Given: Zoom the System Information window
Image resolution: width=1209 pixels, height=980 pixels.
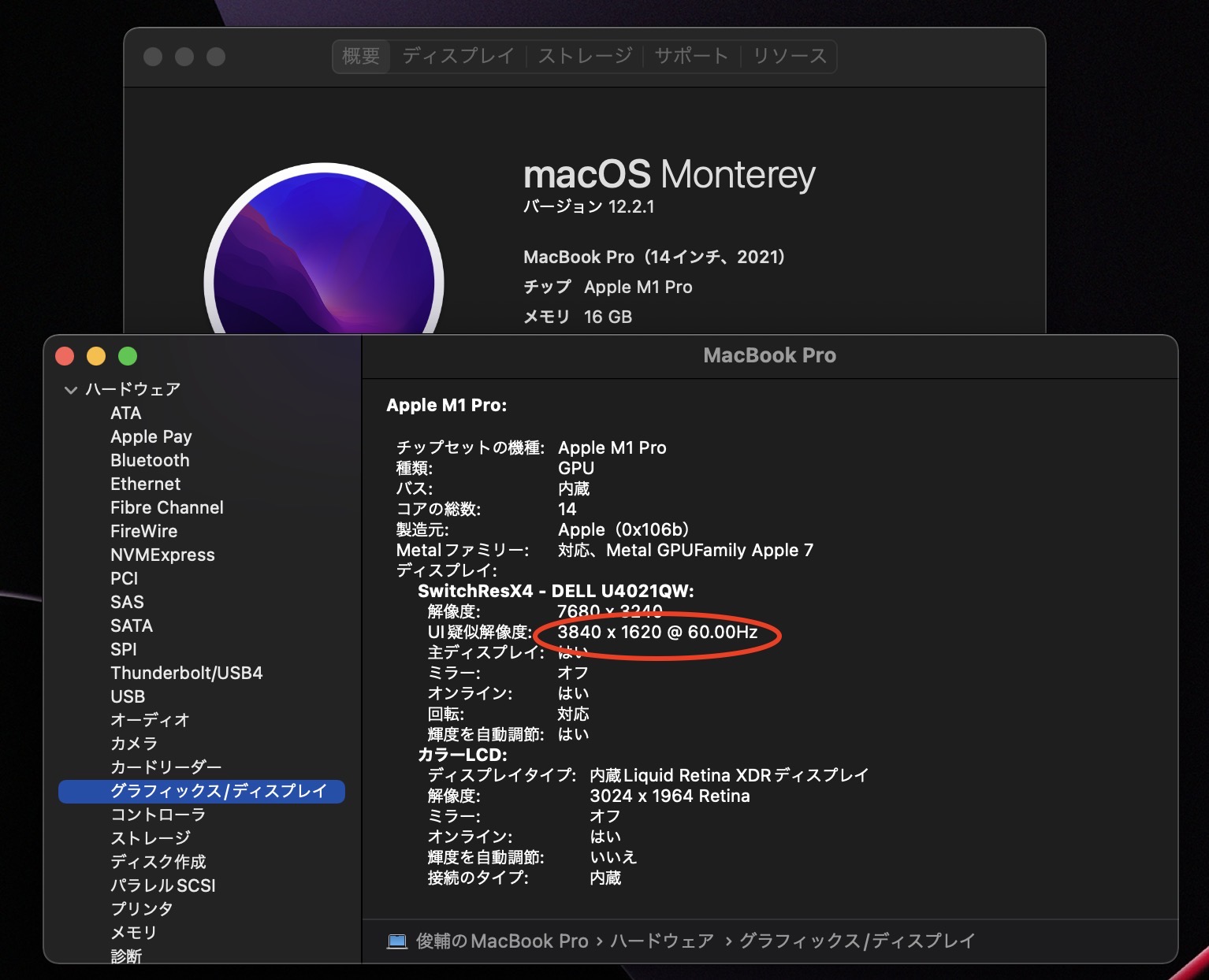Looking at the screenshot, I should [128, 356].
